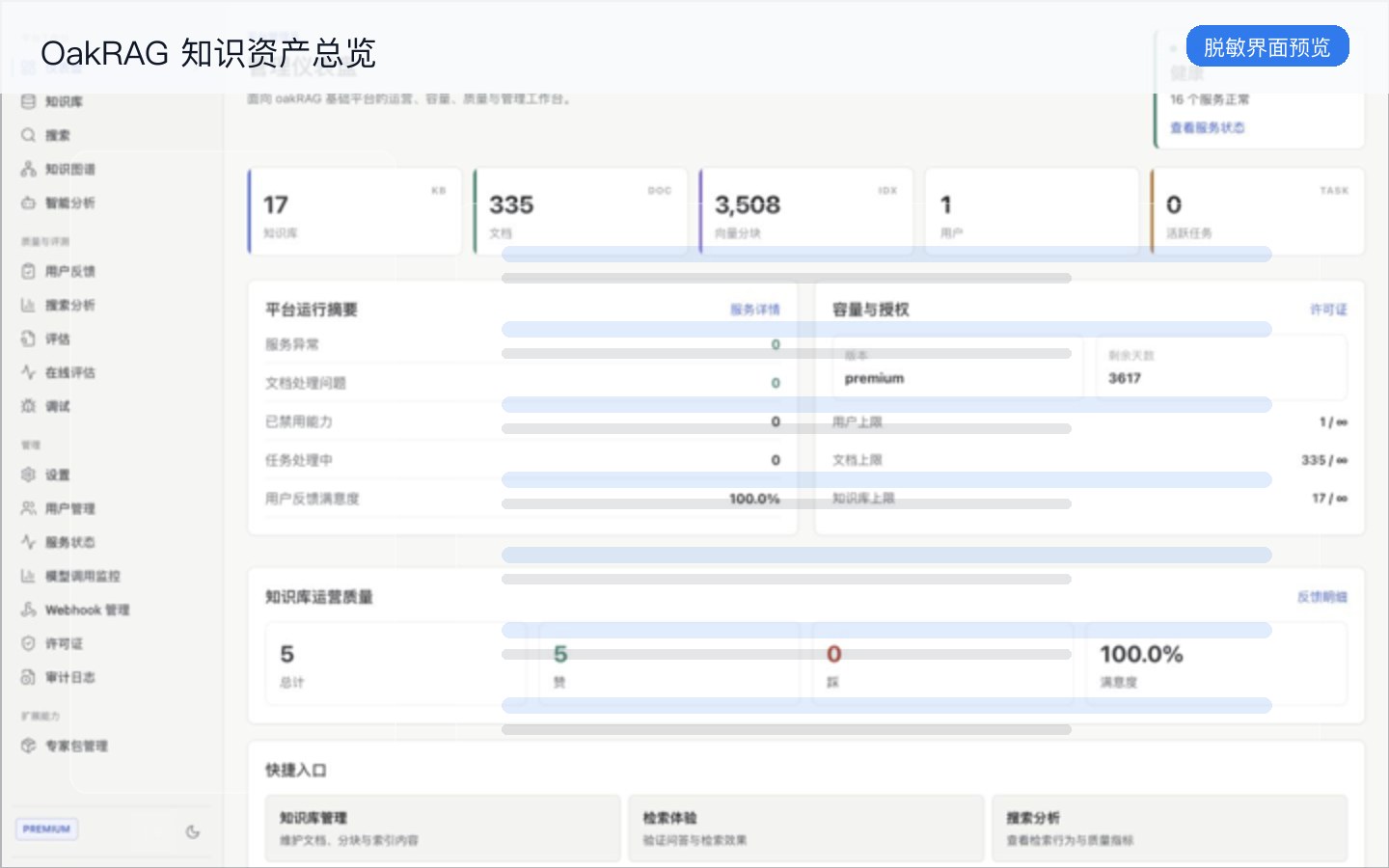The height and width of the screenshot is (868, 1389).
Task: Open the 反馈明细 link
Action: pyautogui.click(x=1322, y=597)
